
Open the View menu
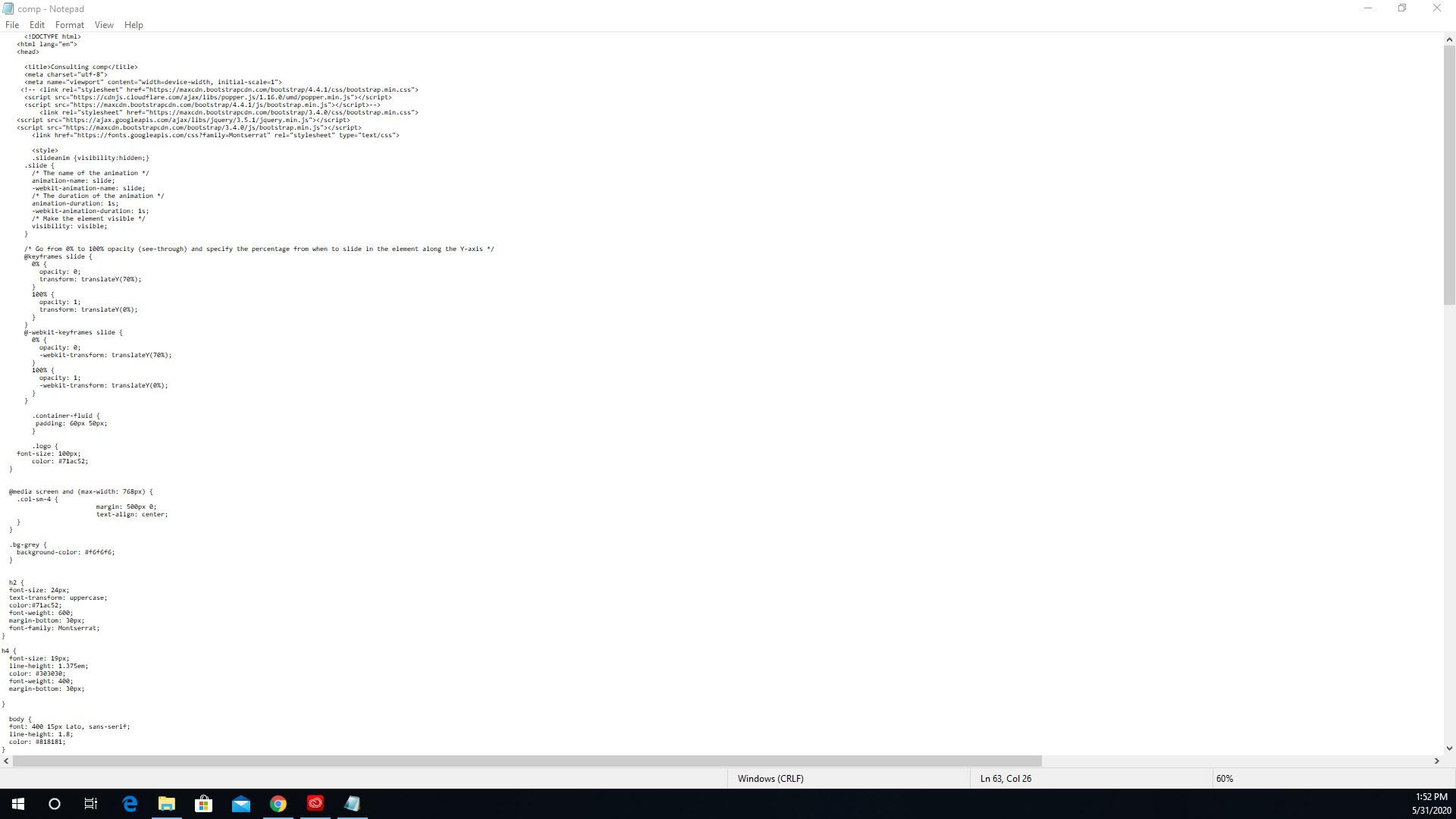pyautogui.click(x=104, y=25)
